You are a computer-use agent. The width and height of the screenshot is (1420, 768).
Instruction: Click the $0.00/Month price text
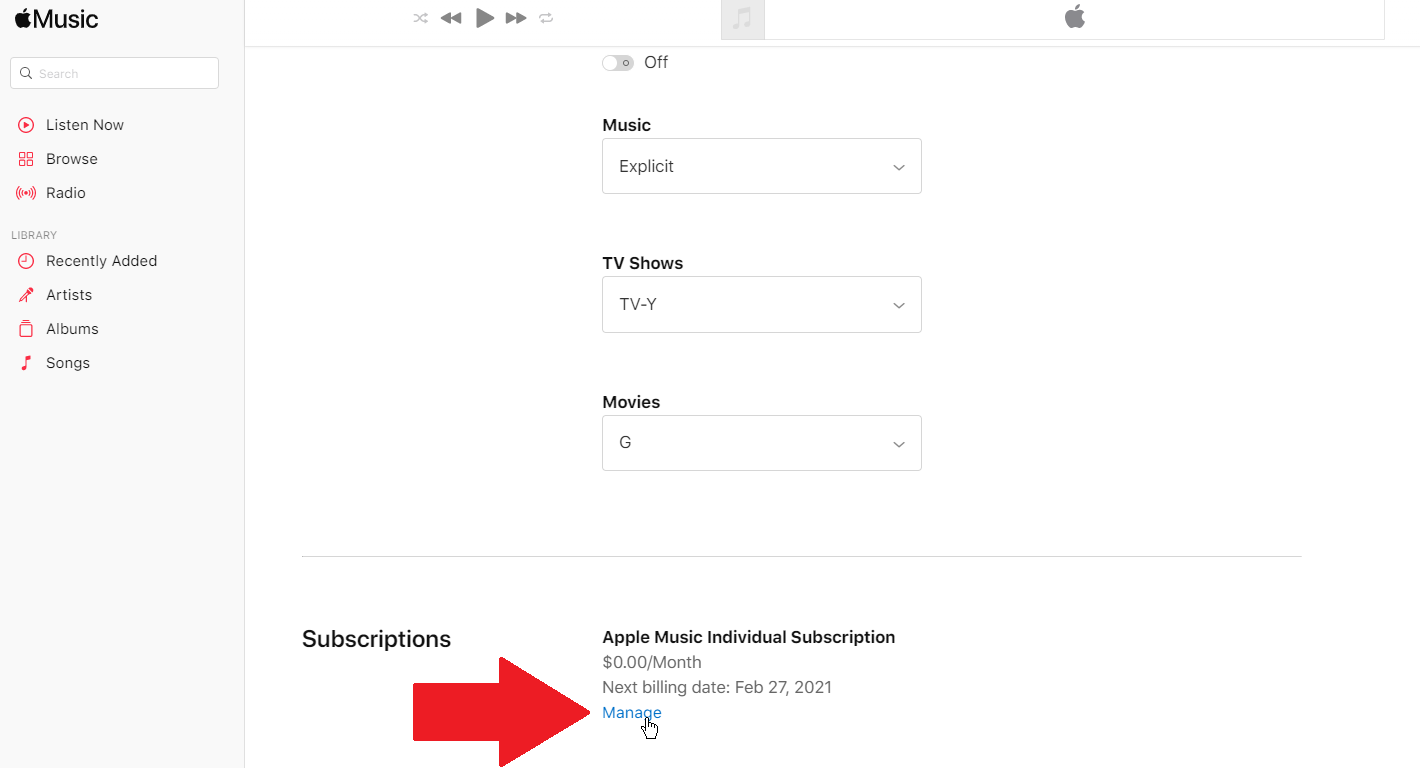652,662
